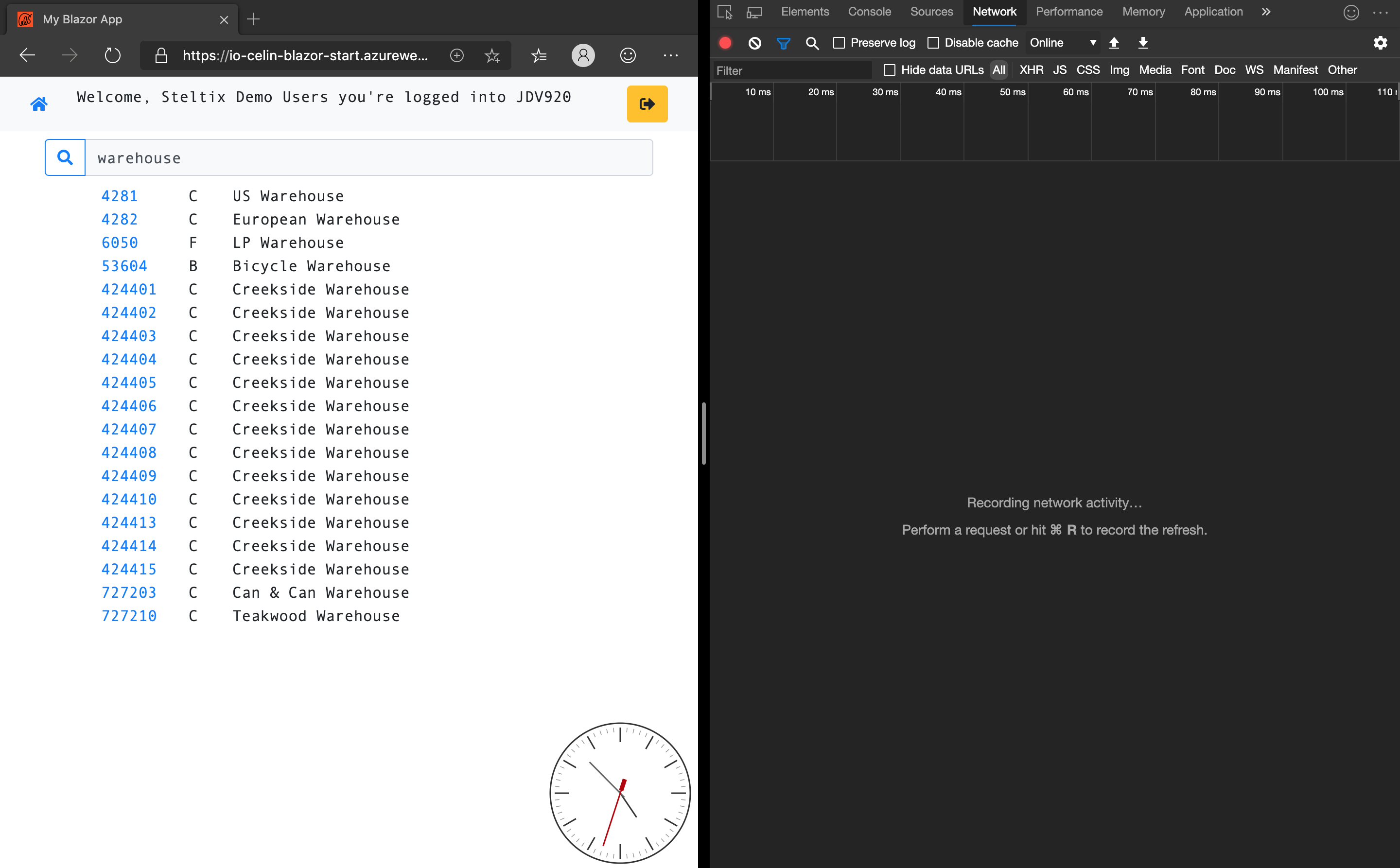This screenshot has width=1400, height=868.
Task: Open warehouse entry 6050 LP Warehouse
Action: [x=119, y=242]
